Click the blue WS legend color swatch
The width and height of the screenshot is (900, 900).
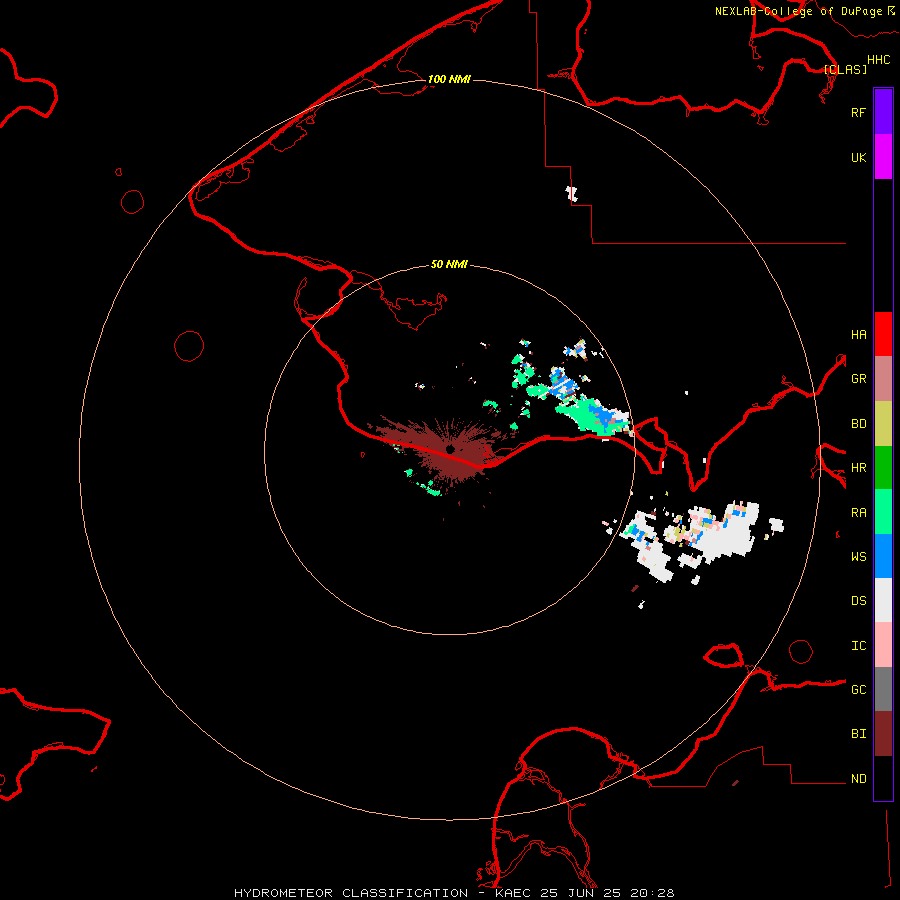[883, 556]
